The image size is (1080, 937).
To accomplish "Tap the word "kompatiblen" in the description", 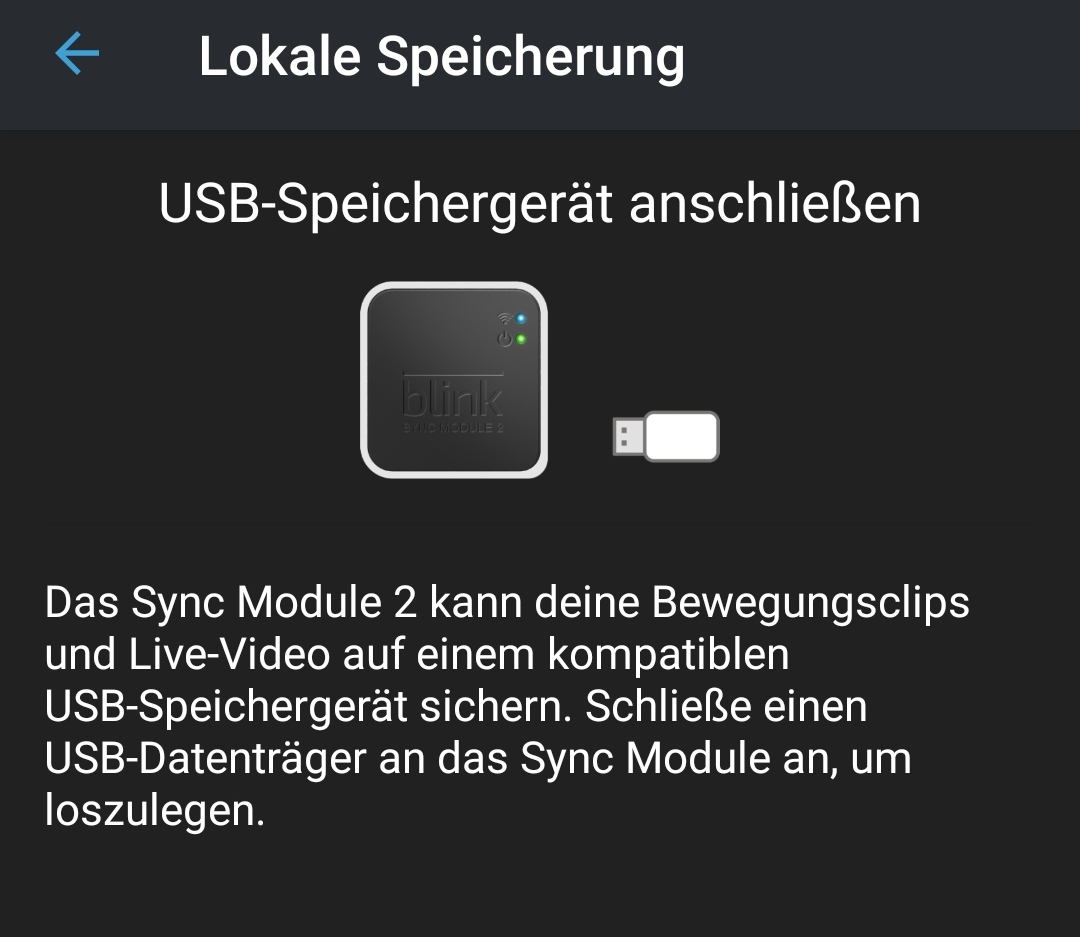I will pos(668,656).
